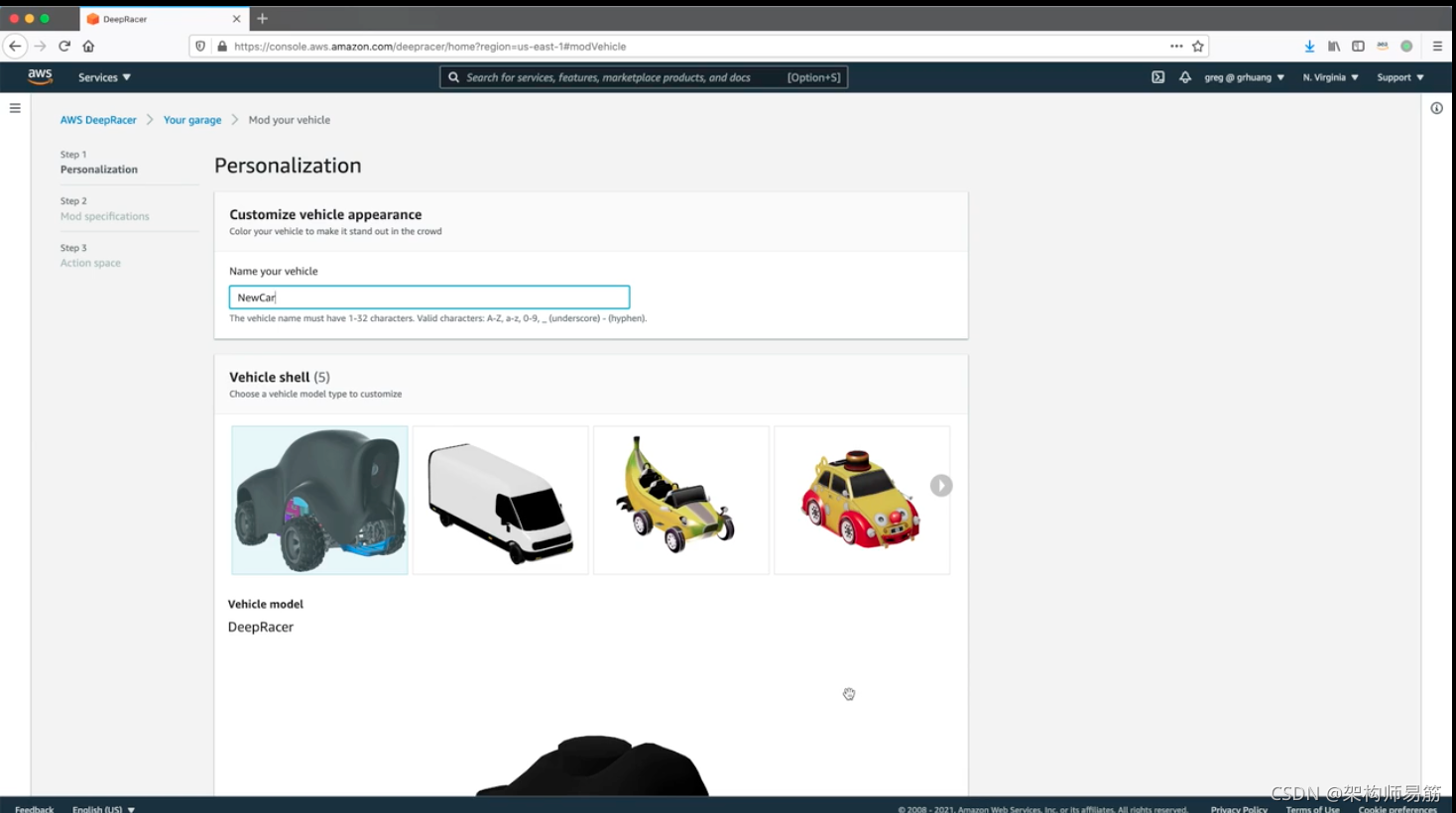Viewport: 1456px width, 813px height.
Task: Open the left navigation hamburger menu
Action: (15, 108)
